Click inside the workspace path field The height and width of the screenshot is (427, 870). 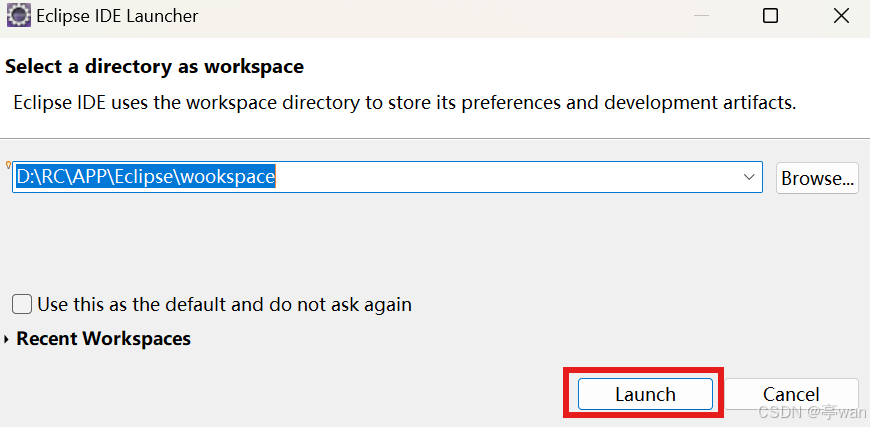tap(387, 177)
